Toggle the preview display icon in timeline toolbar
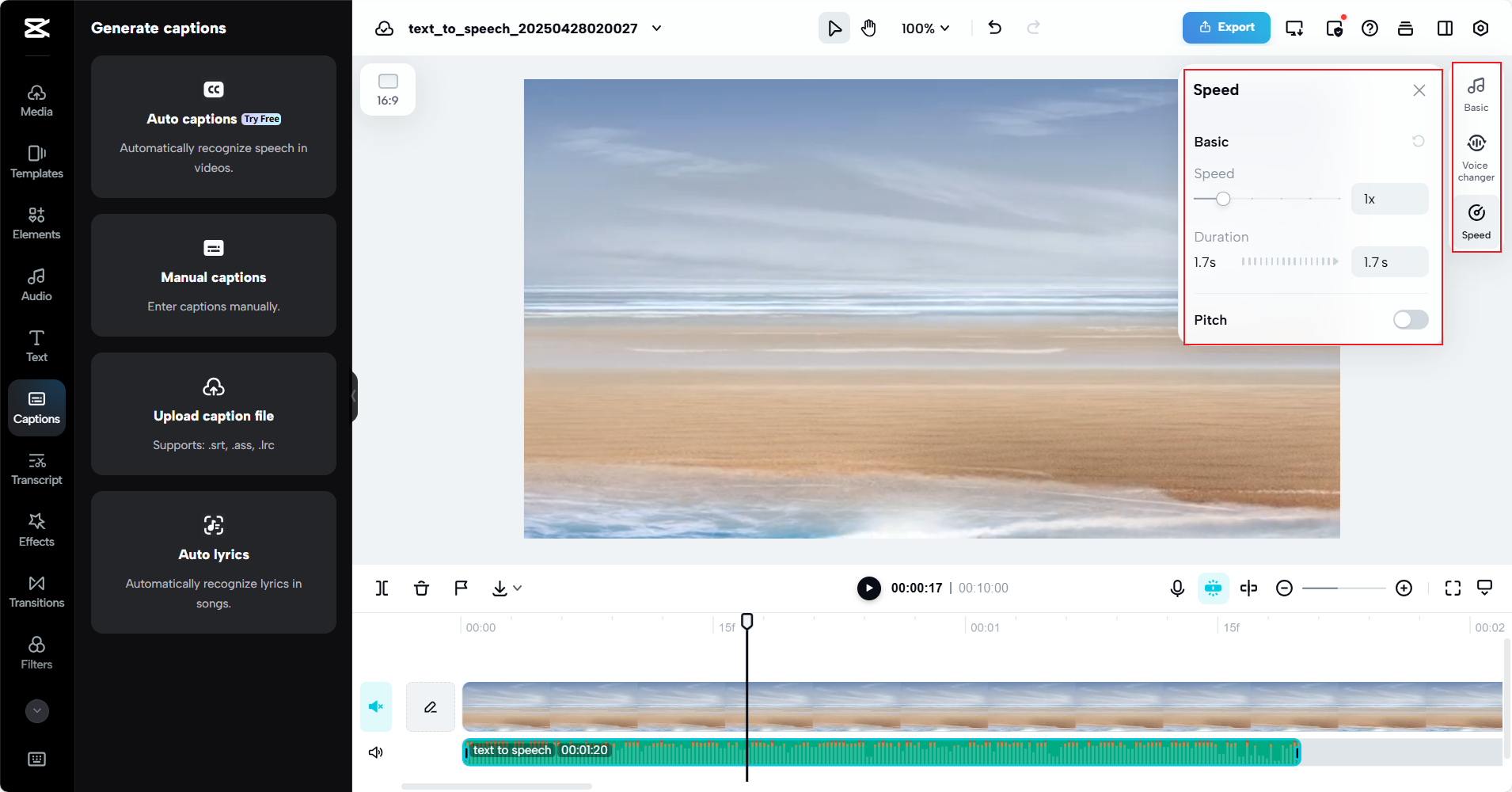 click(1485, 588)
